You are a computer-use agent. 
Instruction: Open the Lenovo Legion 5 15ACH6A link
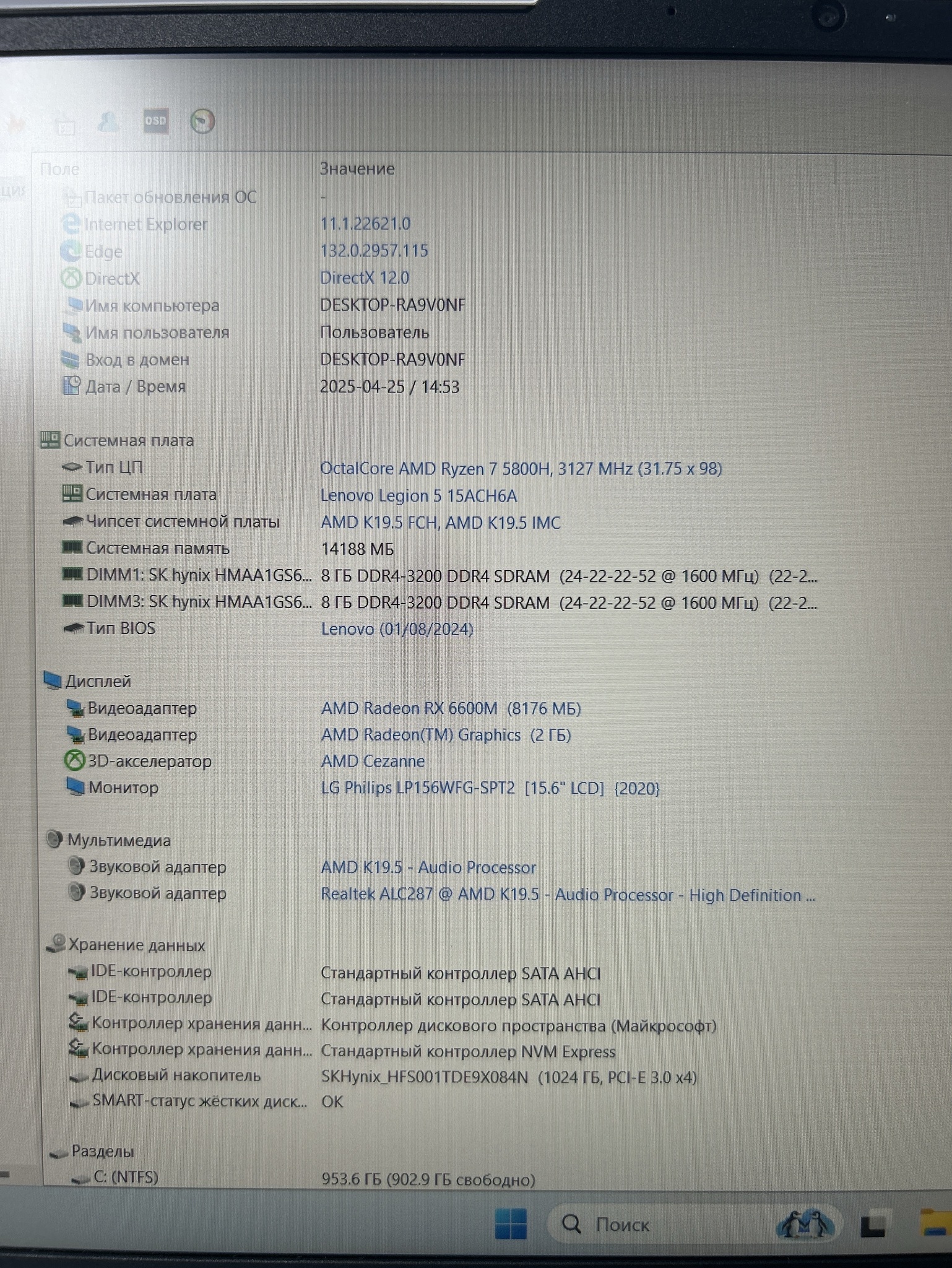click(x=419, y=496)
